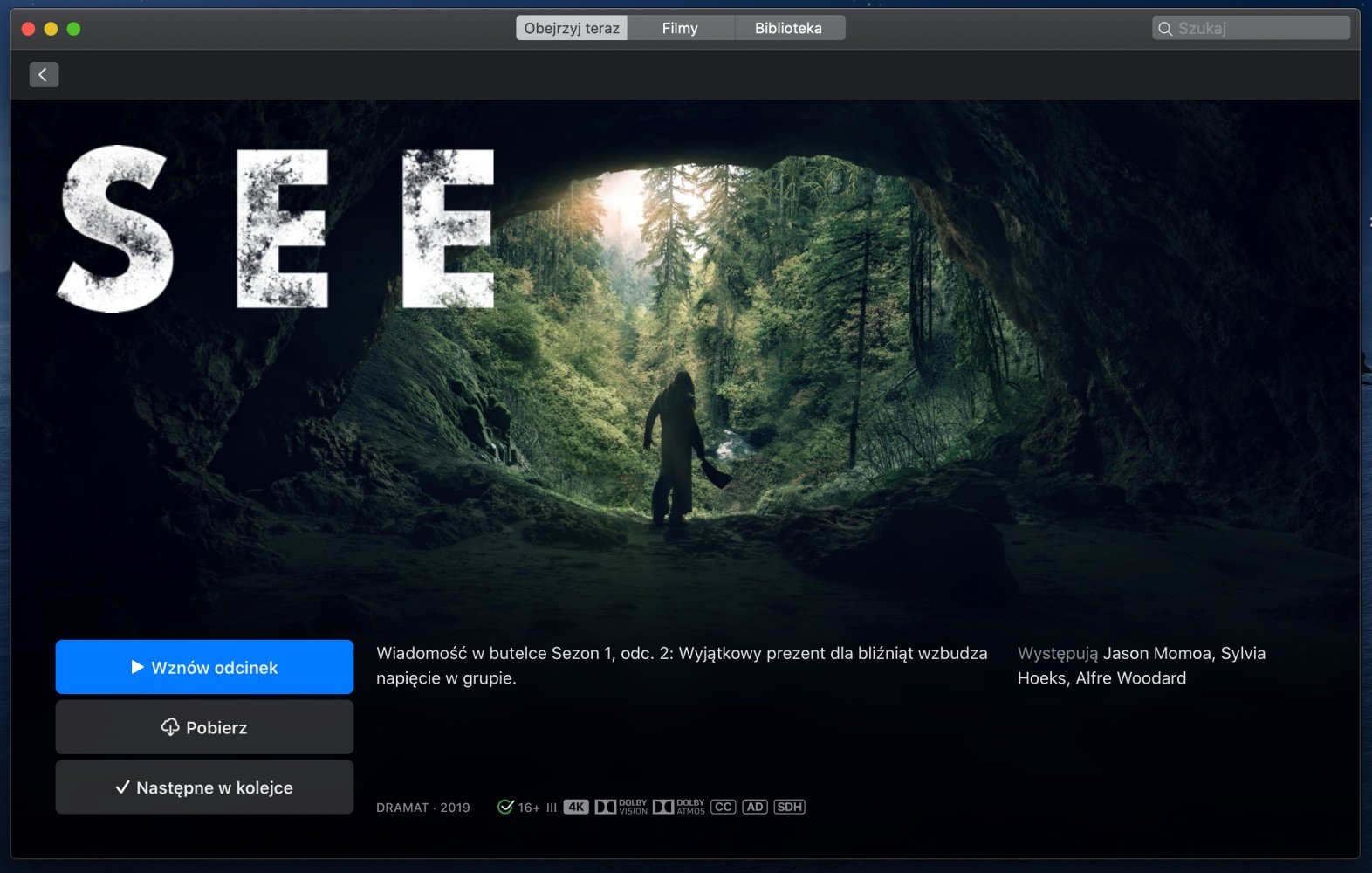Download the episode with Pobierz

coord(204,727)
